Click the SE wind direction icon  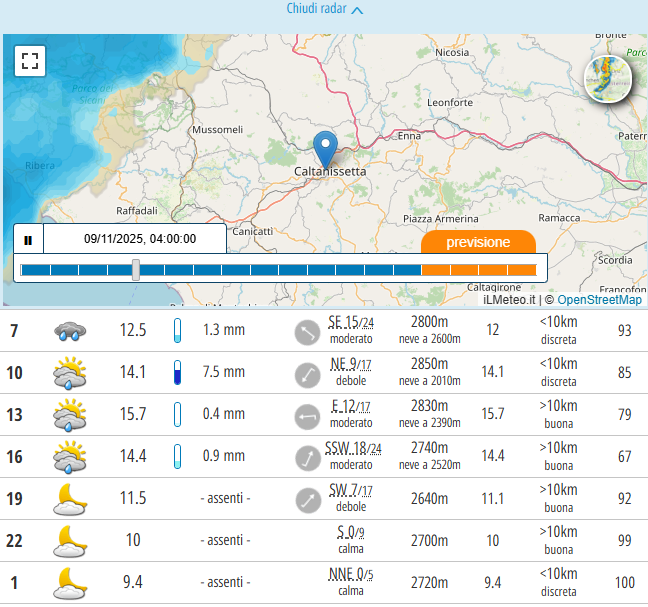click(x=306, y=331)
